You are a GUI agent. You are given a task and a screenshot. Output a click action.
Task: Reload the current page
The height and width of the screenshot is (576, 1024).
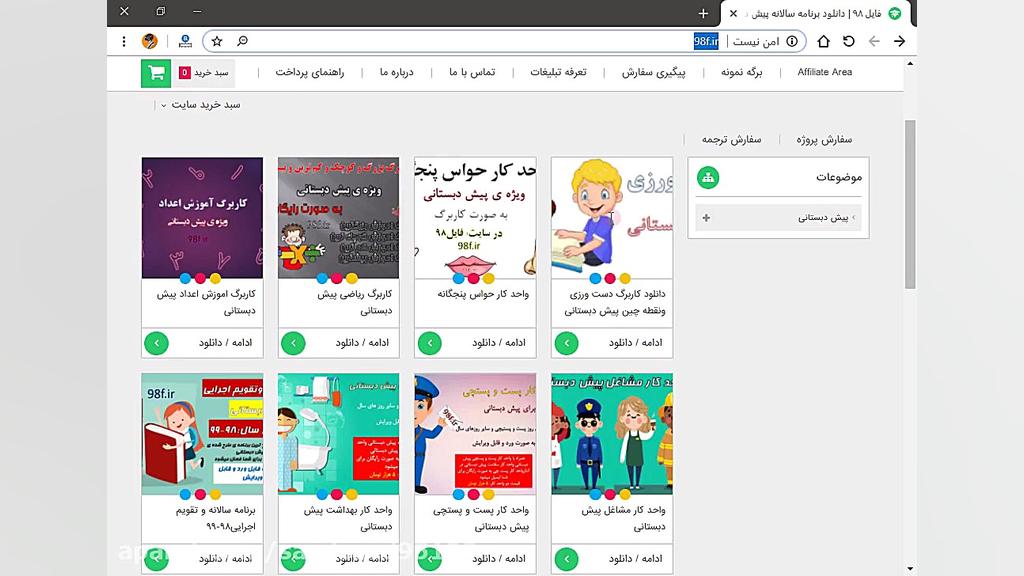tap(849, 42)
